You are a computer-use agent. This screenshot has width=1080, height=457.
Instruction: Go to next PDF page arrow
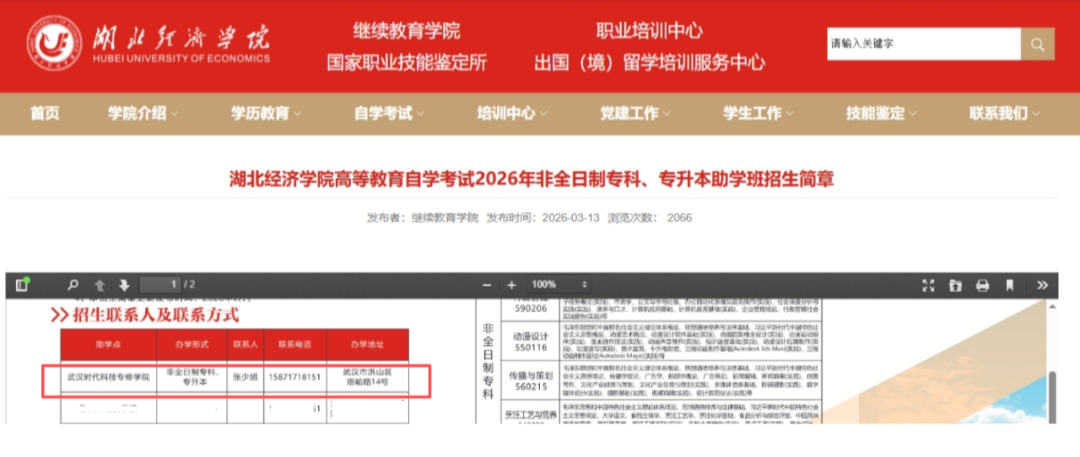124,285
